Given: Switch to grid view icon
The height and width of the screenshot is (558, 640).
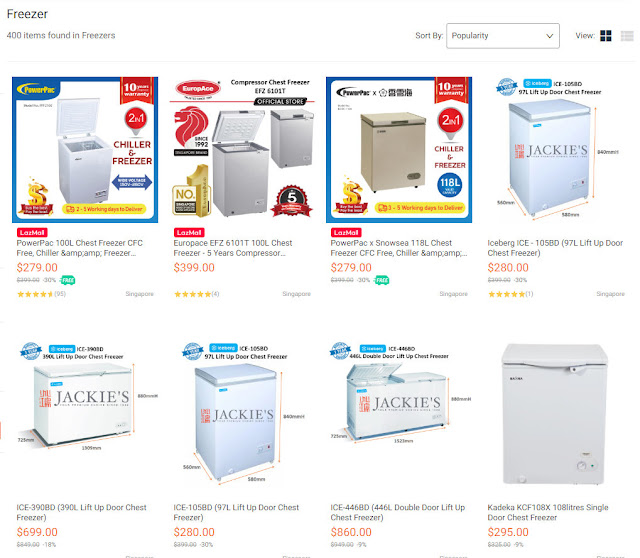Looking at the screenshot, I should coord(606,36).
